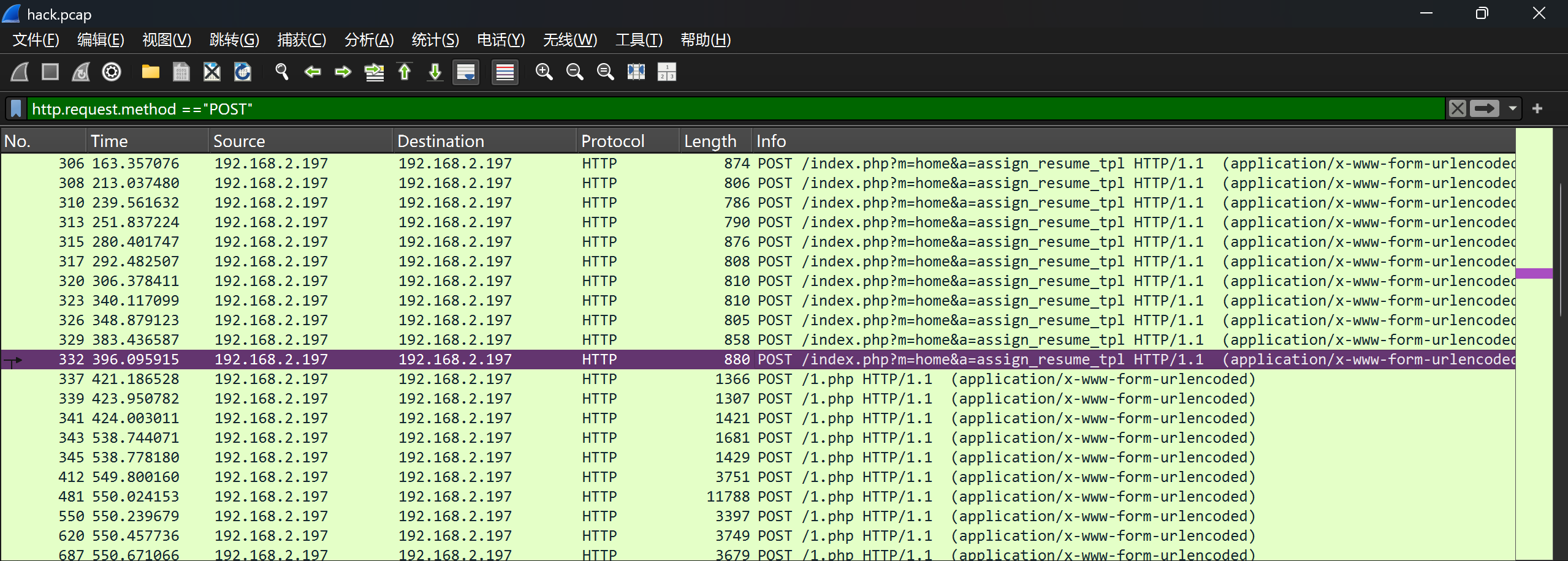Save this capture file
This screenshot has width=1568, height=561.
(x=181, y=72)
